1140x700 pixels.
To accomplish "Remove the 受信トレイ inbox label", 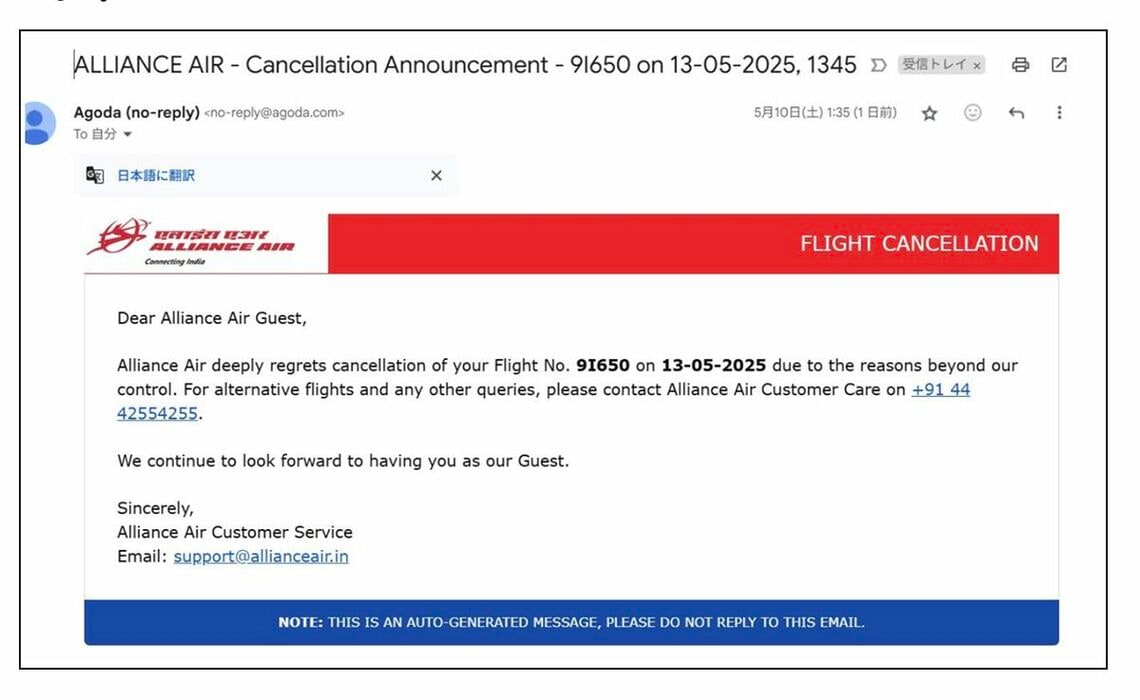I will click(x=977, y=65).
